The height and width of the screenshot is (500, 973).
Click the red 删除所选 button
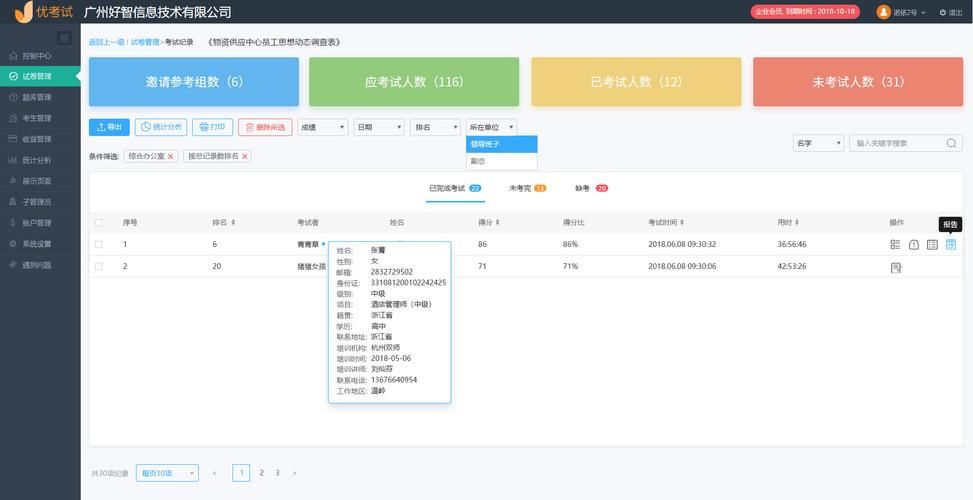tap(265, 127)
